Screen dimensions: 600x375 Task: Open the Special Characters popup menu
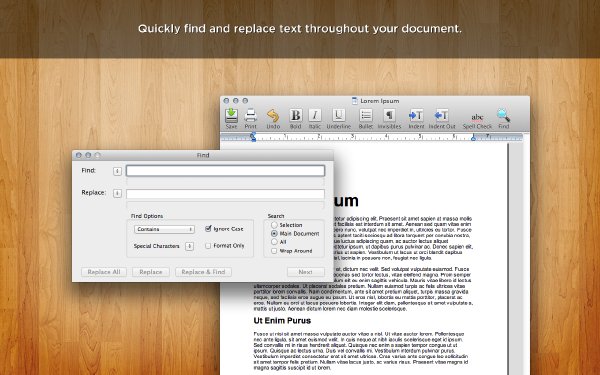tap(189, 246)
